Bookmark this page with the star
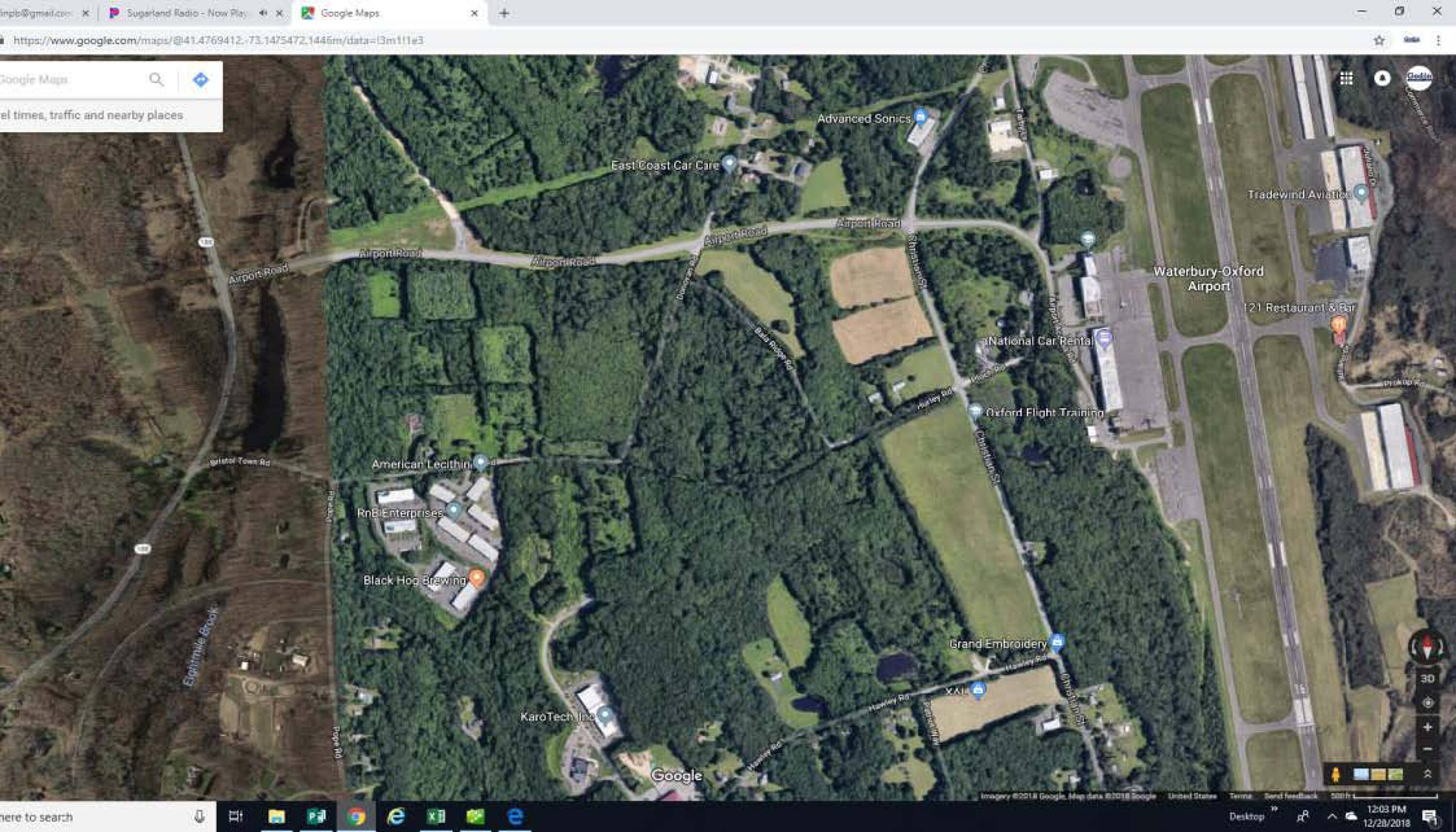The width and height of the screenshot is (1456, 832). tap(1379, 41)
